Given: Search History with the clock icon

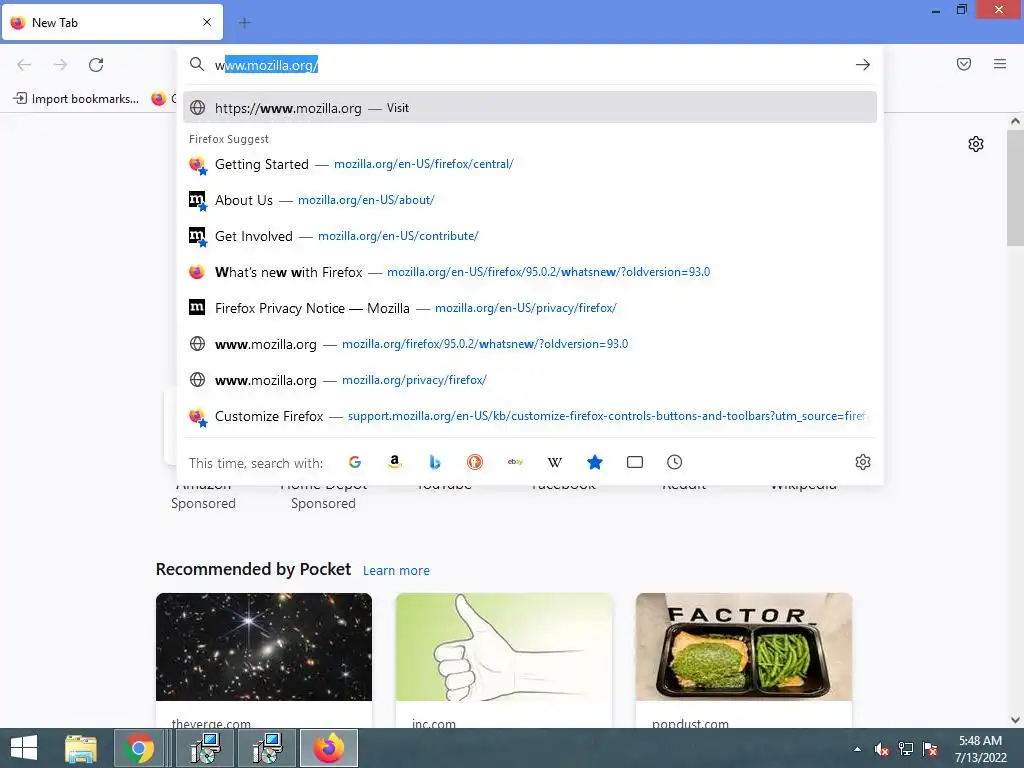Looking at the screenshot, I should point(675,462).
